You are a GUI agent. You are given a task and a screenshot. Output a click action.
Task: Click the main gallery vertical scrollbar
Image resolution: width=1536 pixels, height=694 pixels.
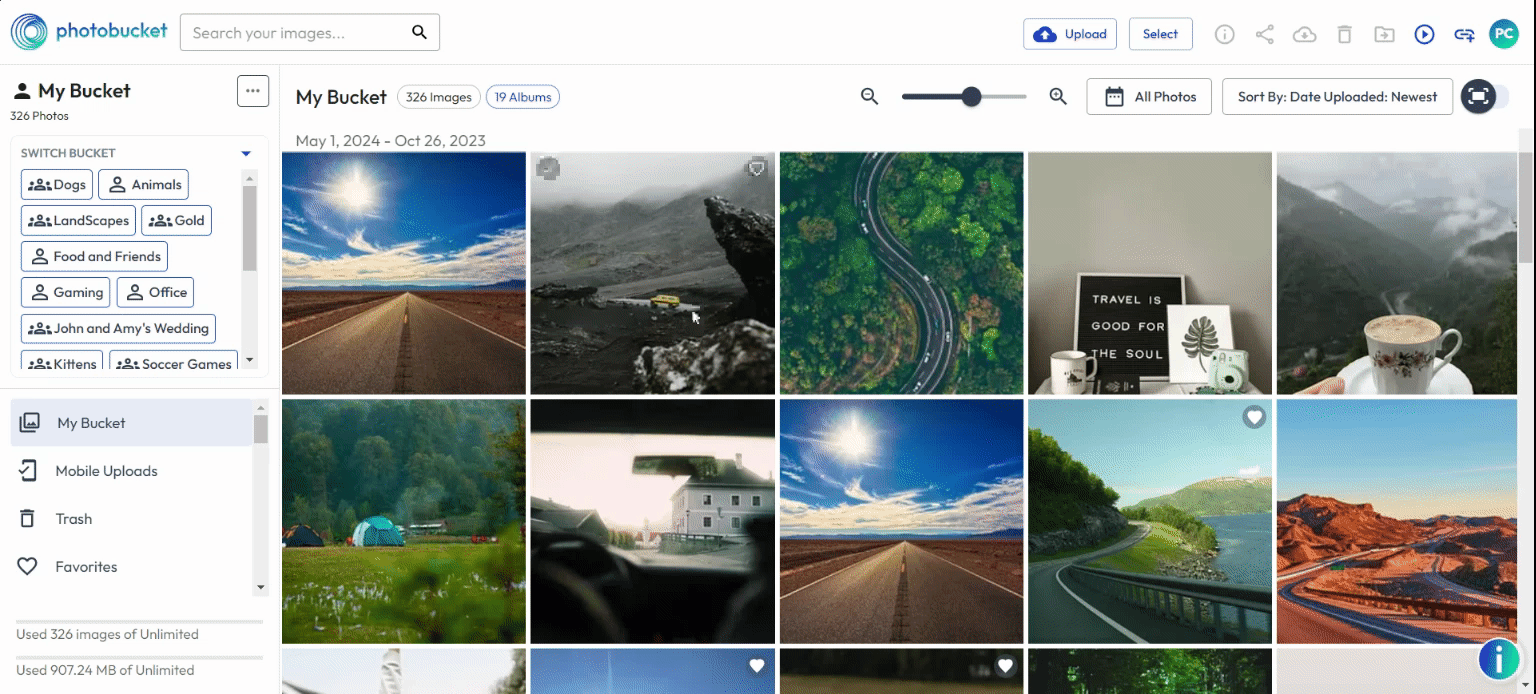(x=1526, y=208)
